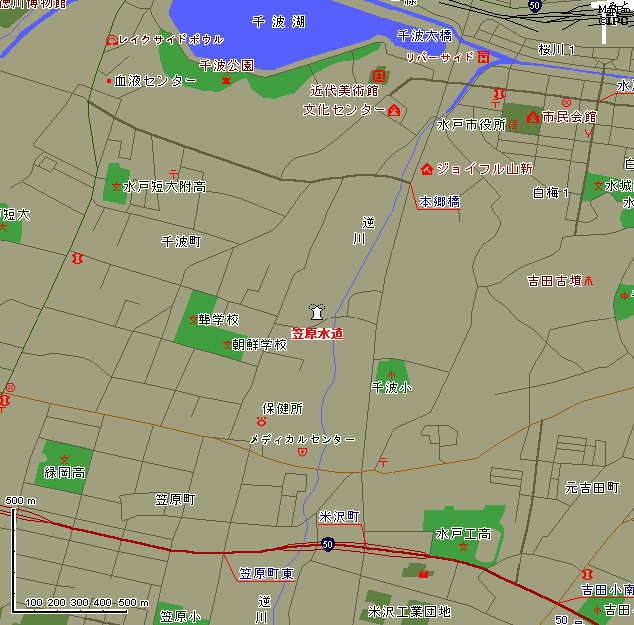Click the red factory icon near 米沢工業団地
Image resolution: width=634 pixels, height=625 pixels.
423,573
